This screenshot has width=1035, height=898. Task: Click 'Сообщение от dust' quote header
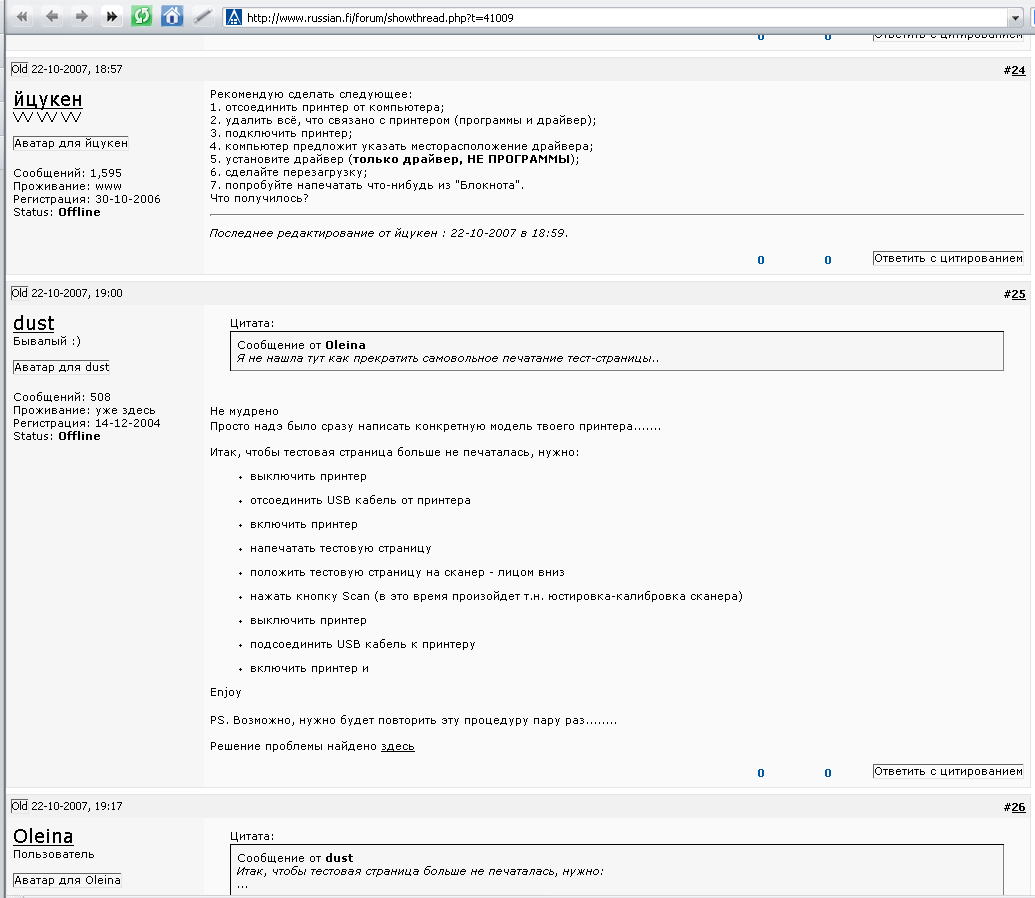[295, 858]
